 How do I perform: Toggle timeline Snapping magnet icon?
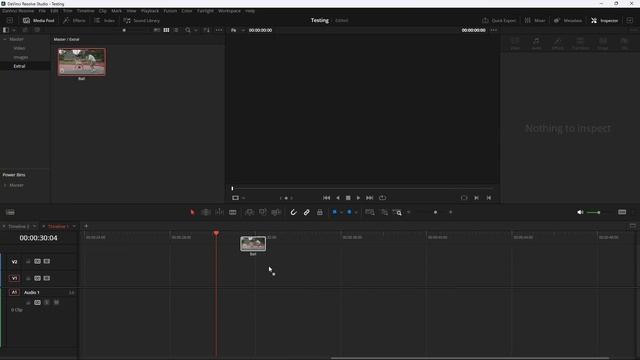[293, 212]
